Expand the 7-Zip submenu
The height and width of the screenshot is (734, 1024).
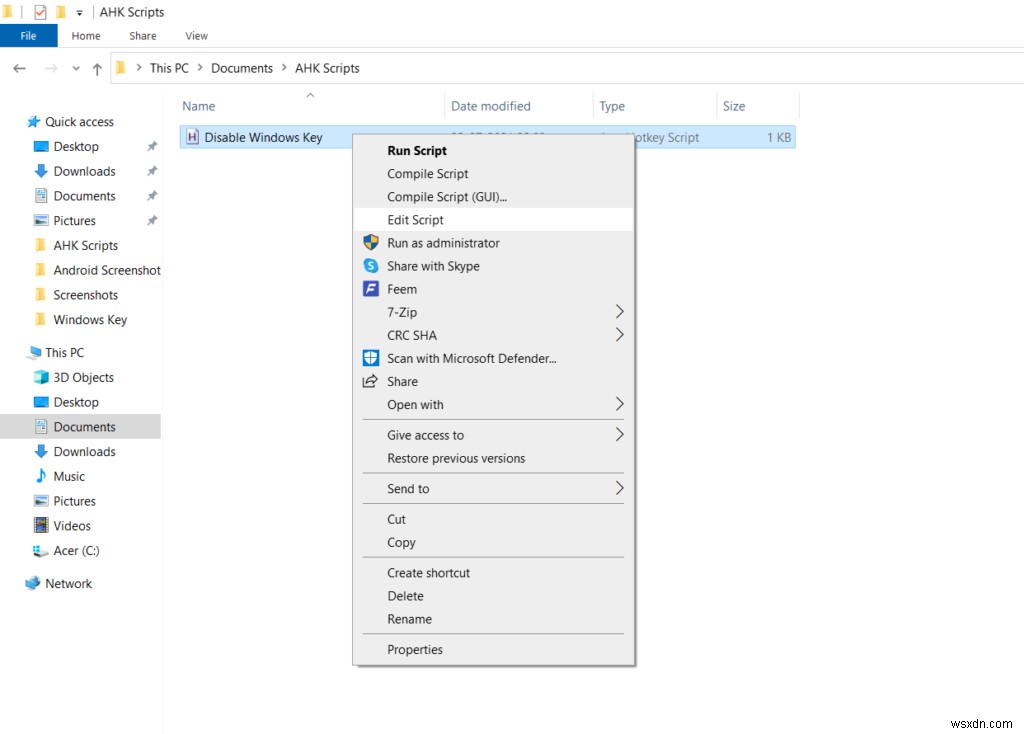coord(619,312)
